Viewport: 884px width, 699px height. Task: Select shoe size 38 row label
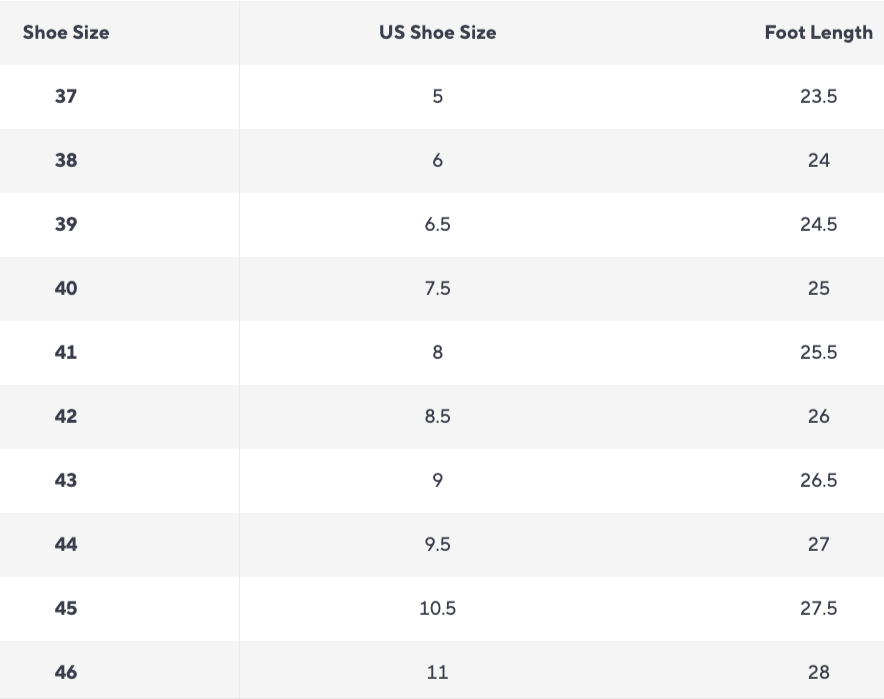click(x=66, y=161)
